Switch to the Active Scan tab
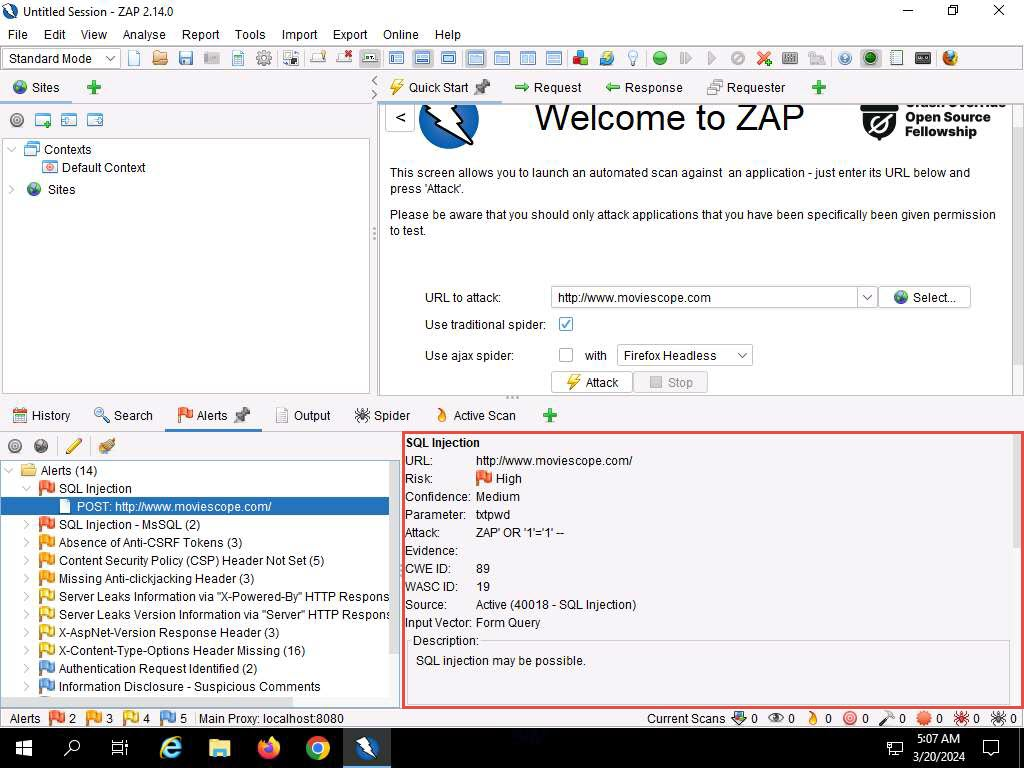1024x768 pixels. click(476, 415)
